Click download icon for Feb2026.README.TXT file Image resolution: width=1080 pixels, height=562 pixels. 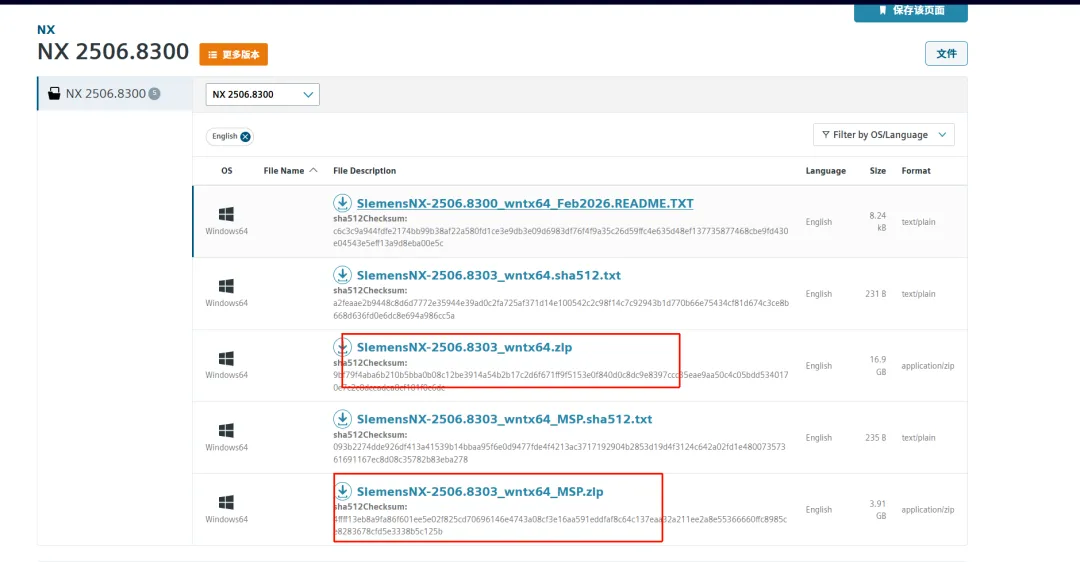342,202
